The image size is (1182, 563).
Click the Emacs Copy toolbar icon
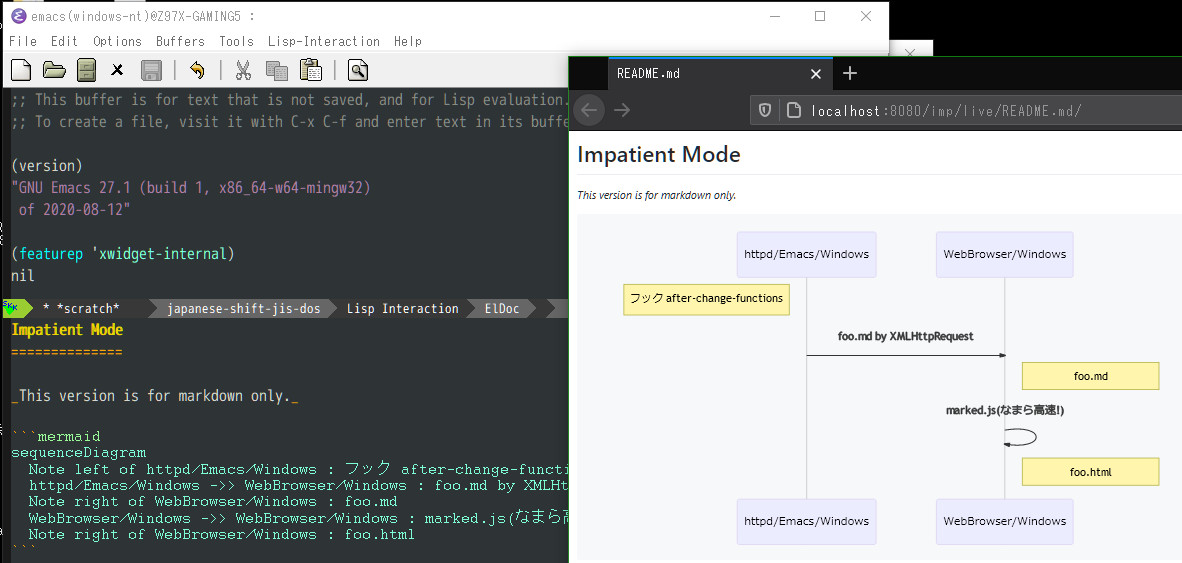tap(277, 71)
